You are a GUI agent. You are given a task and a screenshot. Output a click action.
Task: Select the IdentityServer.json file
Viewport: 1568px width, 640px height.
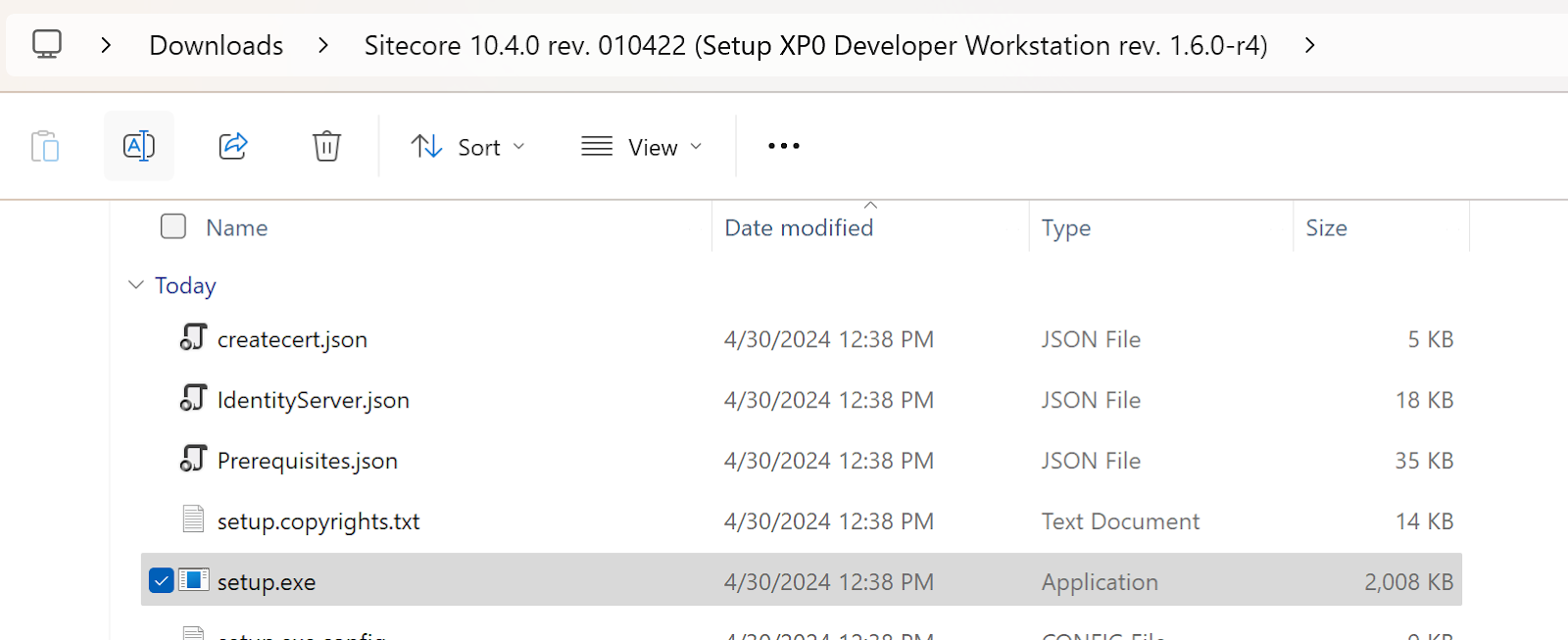[x=313, y=400]
